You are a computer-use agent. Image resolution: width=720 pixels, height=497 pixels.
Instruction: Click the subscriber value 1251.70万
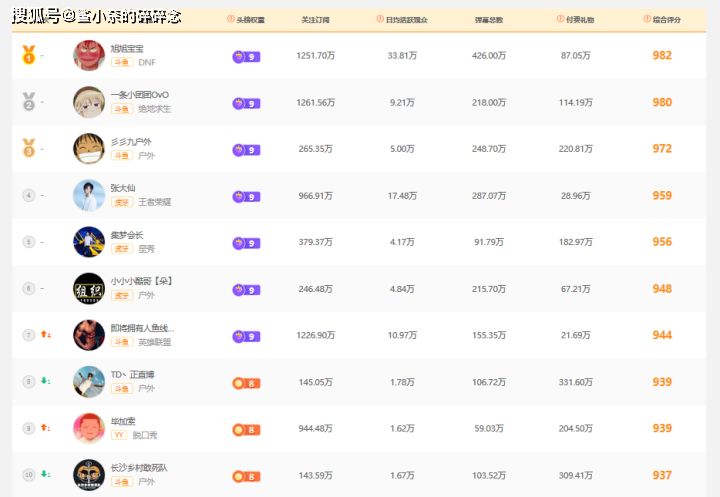tap(315, 56)
